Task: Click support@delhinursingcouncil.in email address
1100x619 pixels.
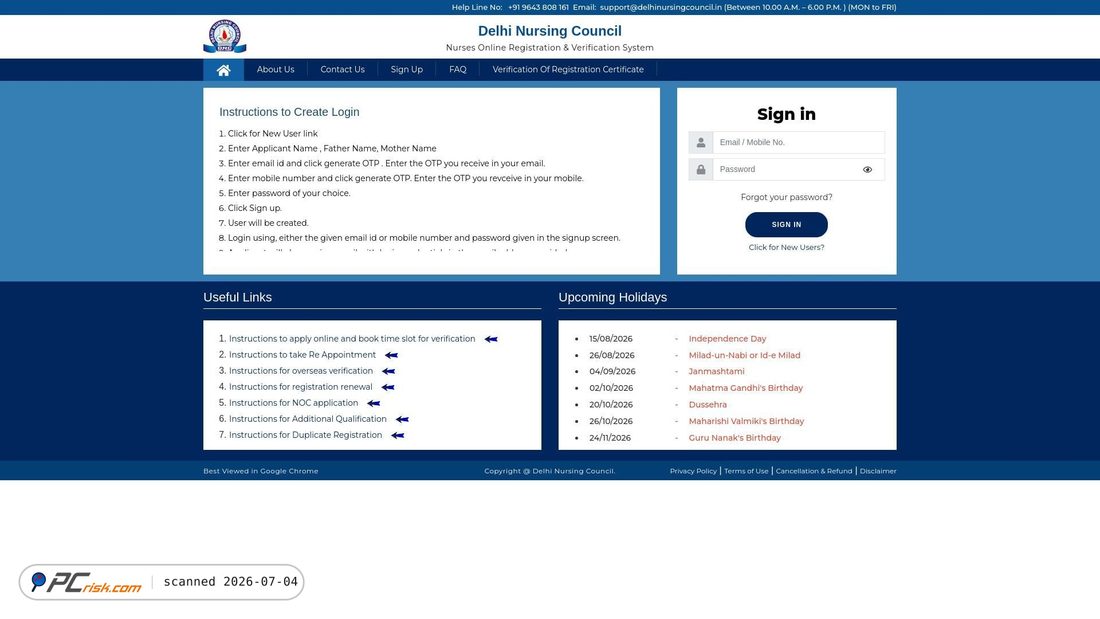Action: (x=660, y=7)
